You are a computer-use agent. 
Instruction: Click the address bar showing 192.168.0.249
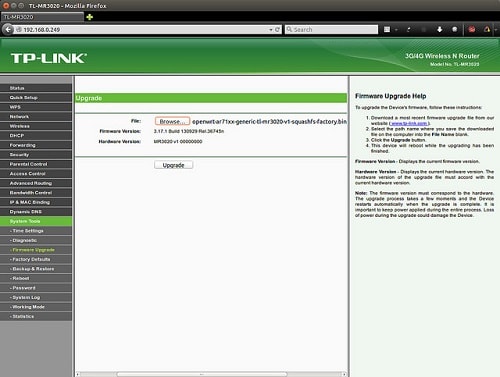coord(142,30)
